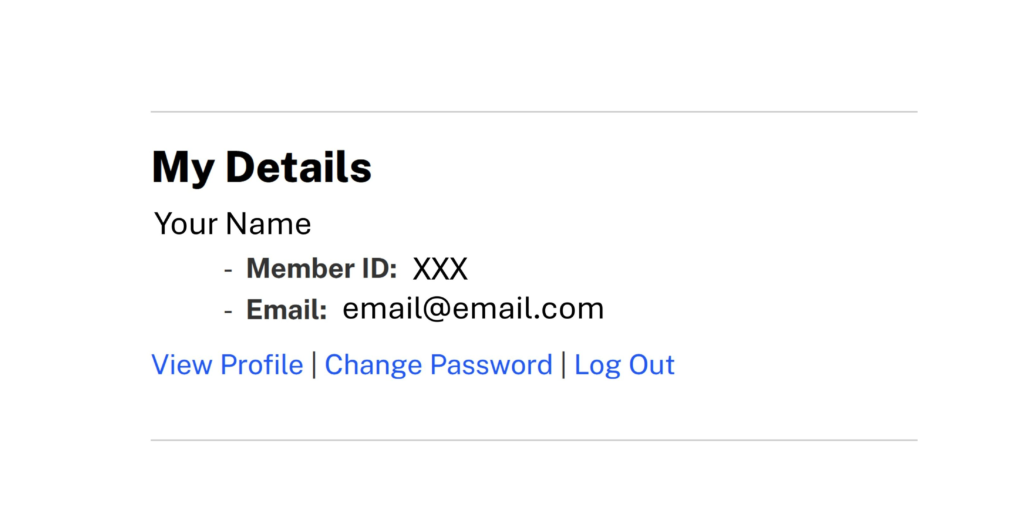The image size is (1024, 512).
Task: Click the word Profile in View Profile
Action: pos(261,365)
